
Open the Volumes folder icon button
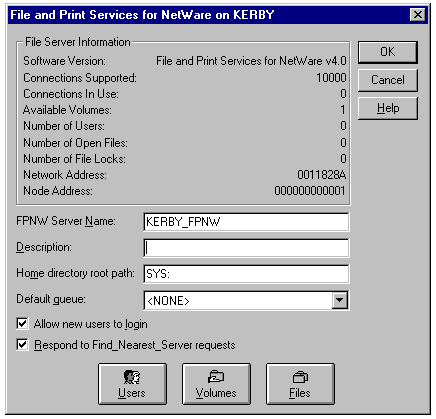click(x=216, y=384)
